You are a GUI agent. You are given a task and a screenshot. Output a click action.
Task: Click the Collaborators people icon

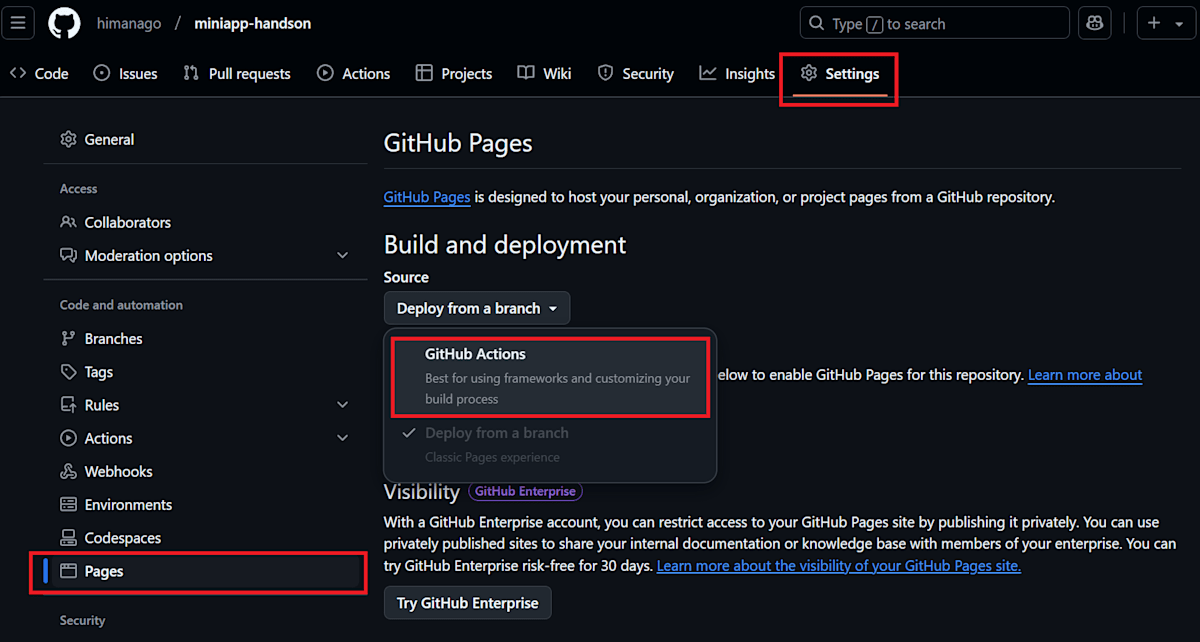tap(68, 222)
